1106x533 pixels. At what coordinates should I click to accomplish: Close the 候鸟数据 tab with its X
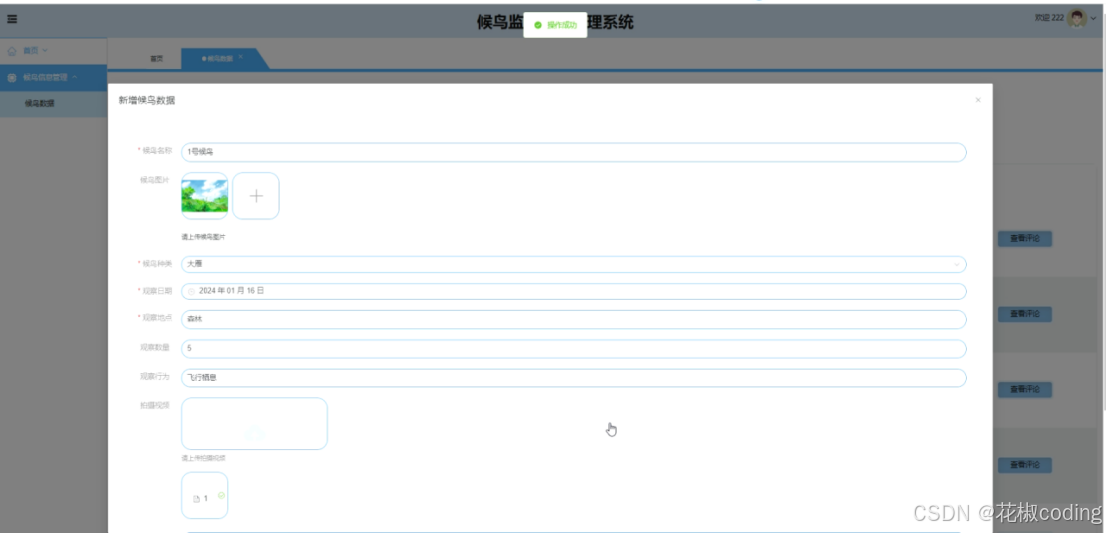(241, 56)
